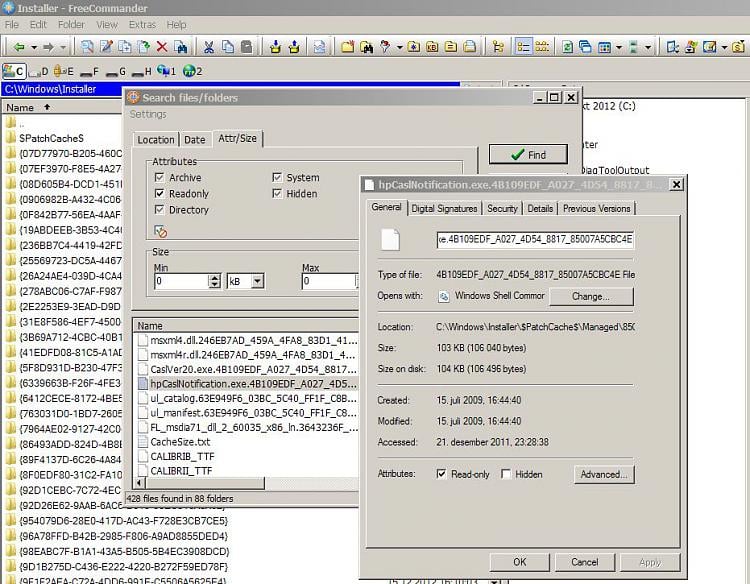Viewport: 750px width, 584px height.
Task: Click the paste clipboard icon
Action: pos(247,47)
